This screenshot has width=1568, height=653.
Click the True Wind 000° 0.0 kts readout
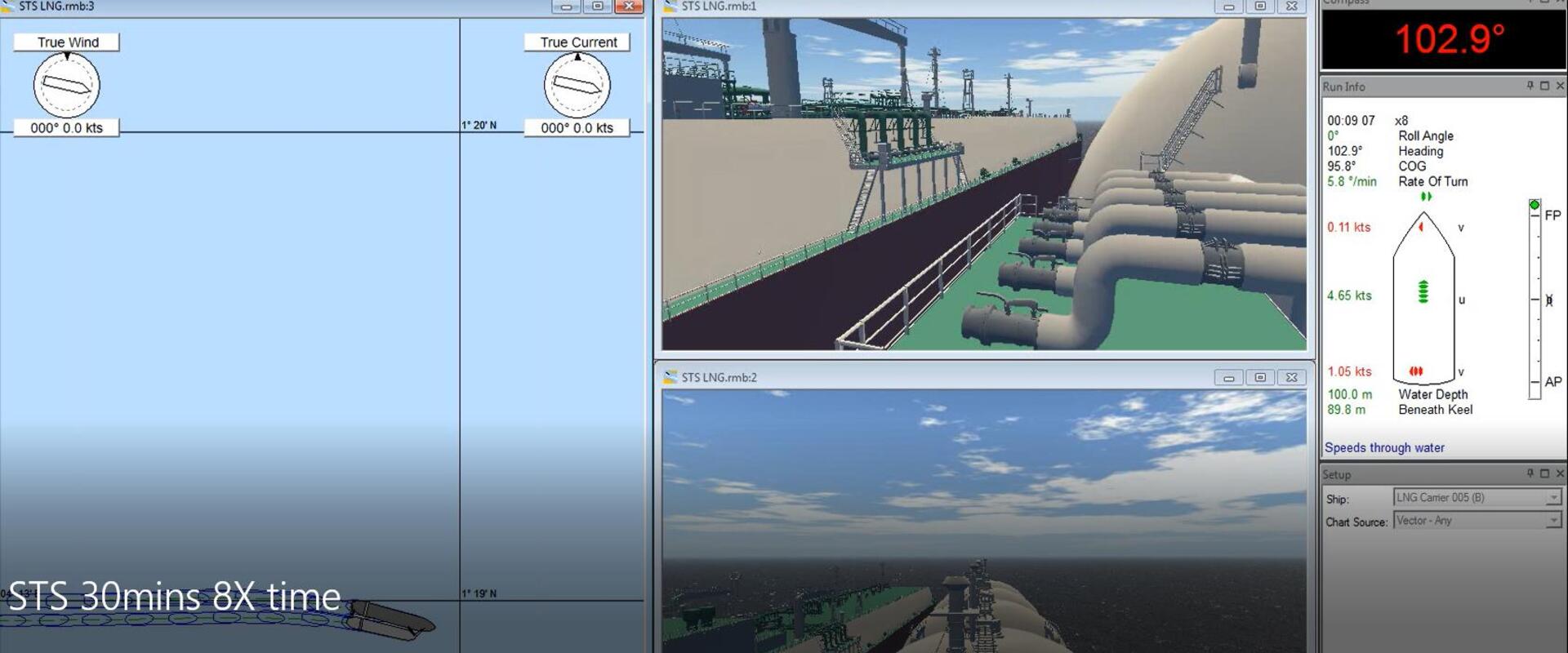(66, 128)
